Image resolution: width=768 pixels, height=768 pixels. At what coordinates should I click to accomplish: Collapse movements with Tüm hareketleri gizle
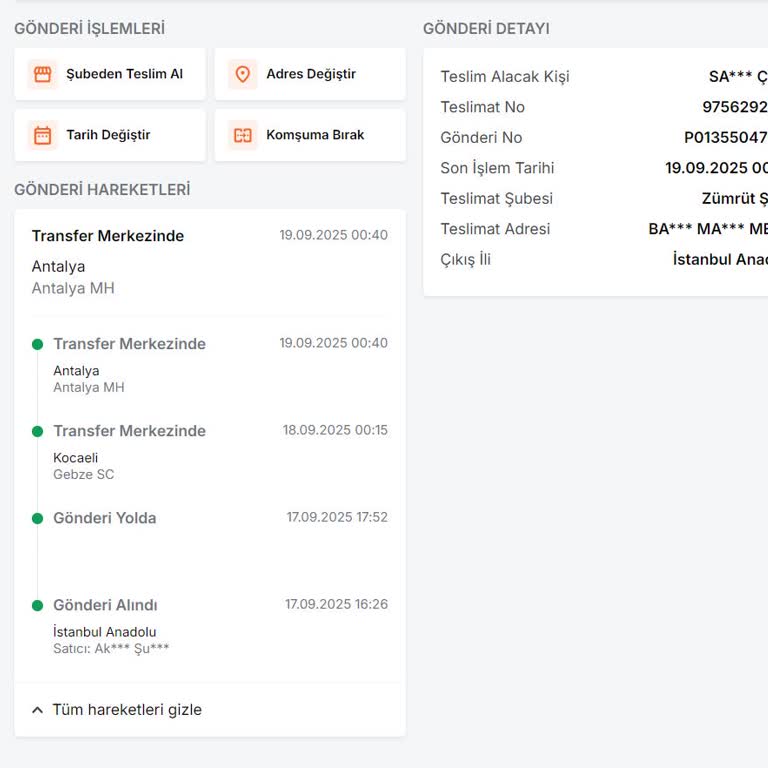(x=126, y=710)
